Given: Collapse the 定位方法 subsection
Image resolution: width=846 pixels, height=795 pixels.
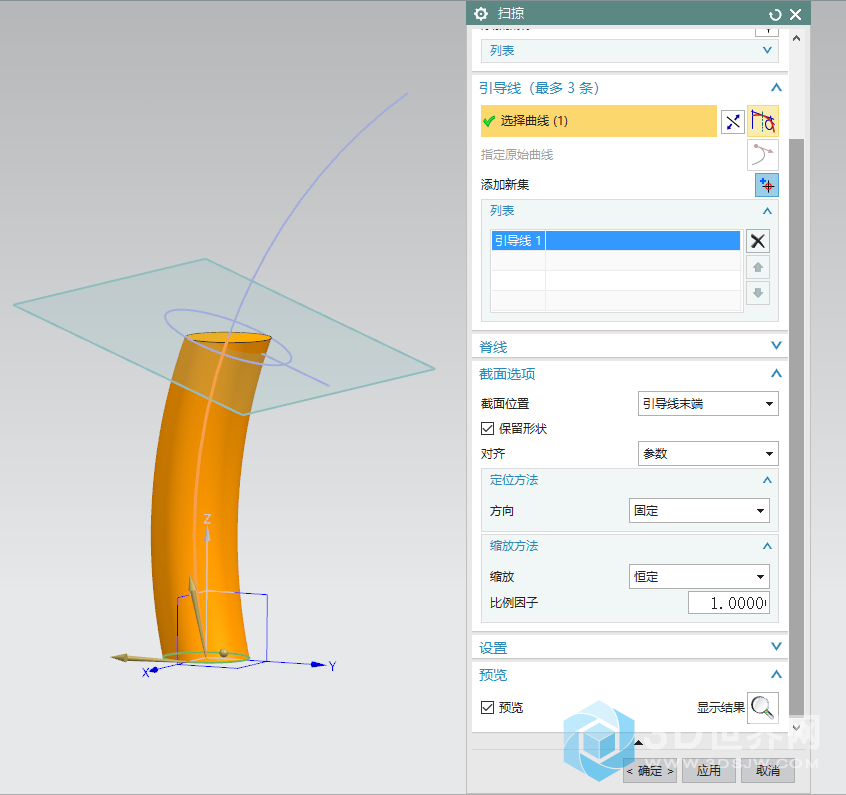Looking at the screenshot, I should point(767,480).
